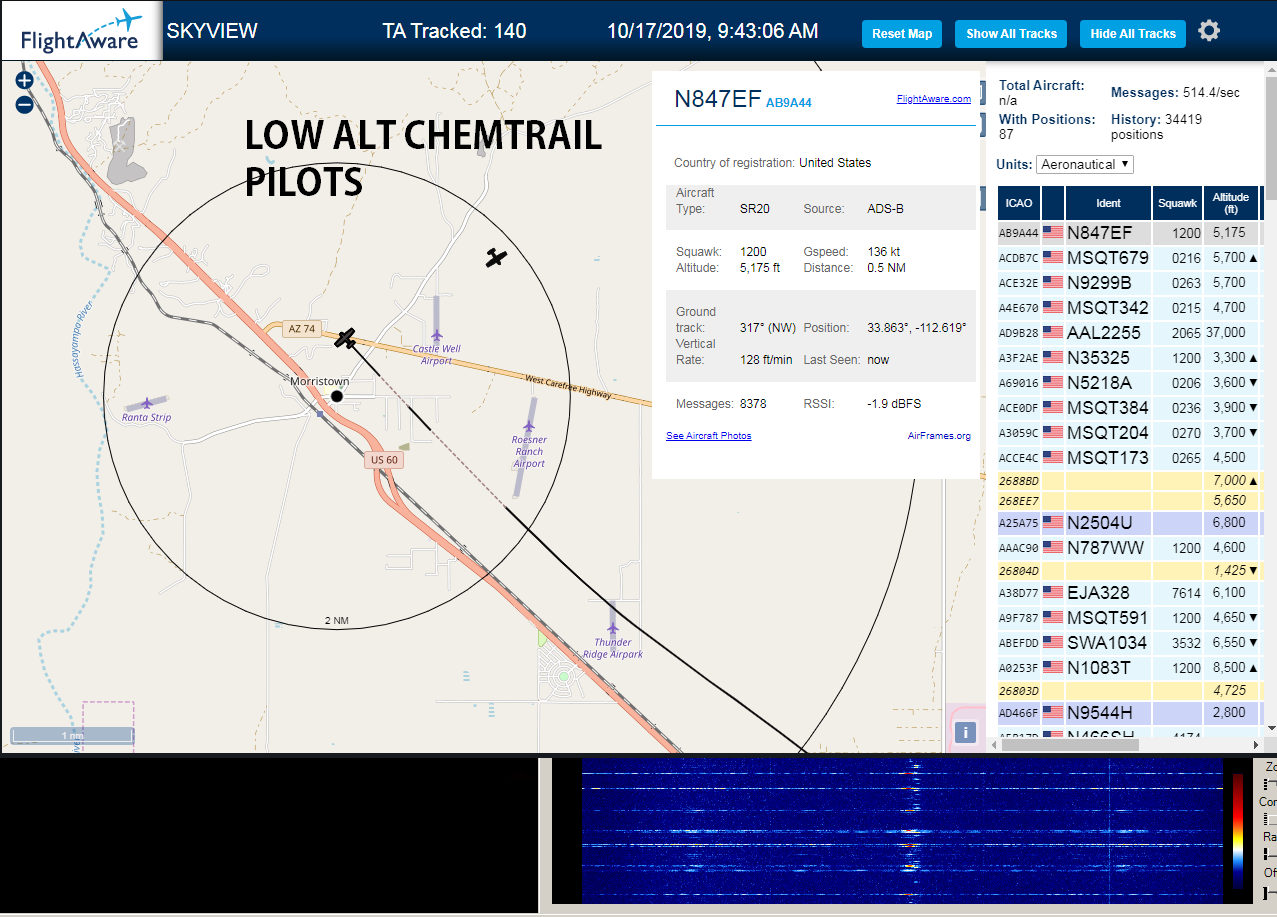
Task: Open the Units Aeronautical dropdown
Action: [x=1085, y=164]
